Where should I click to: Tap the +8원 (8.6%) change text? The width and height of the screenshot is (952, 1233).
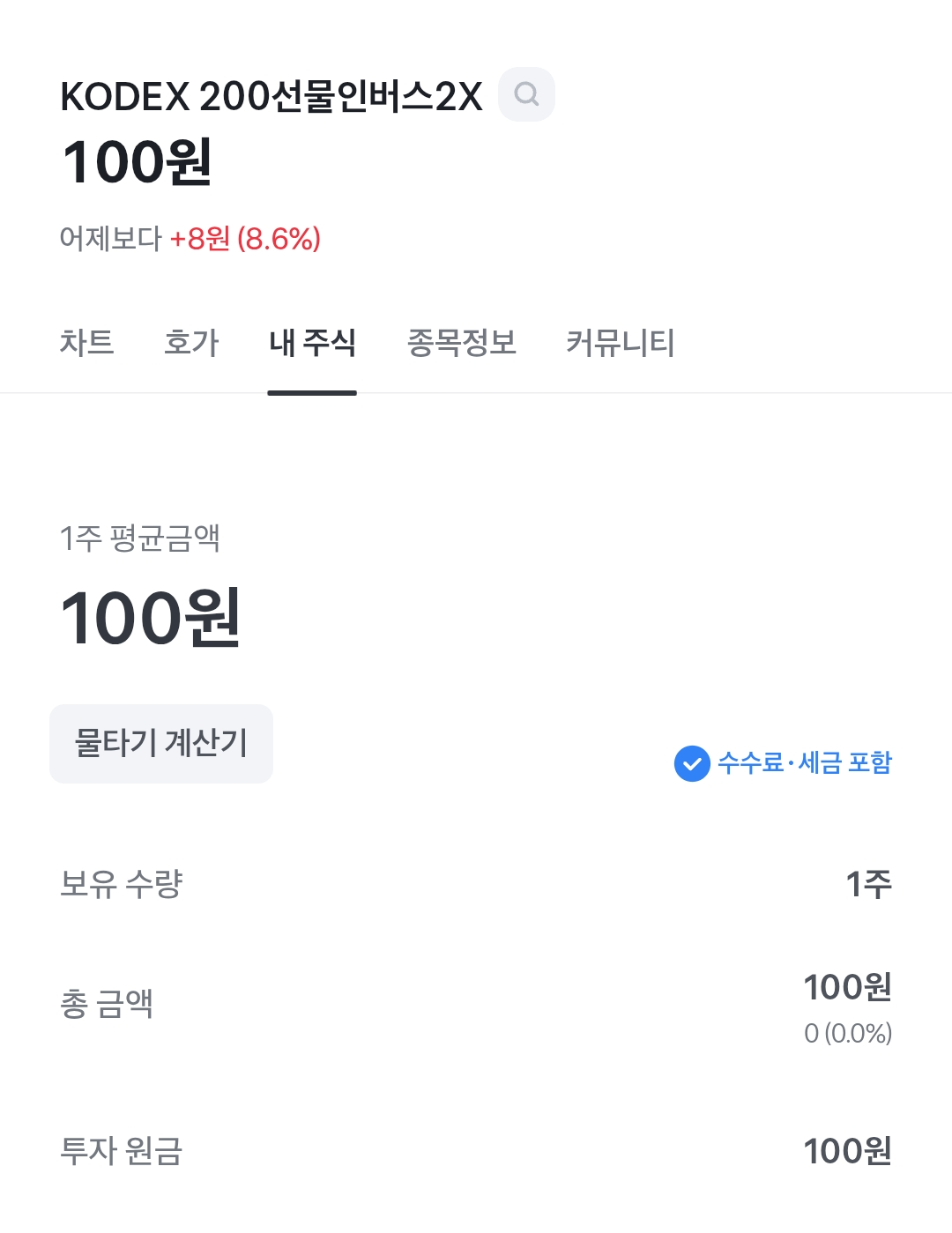[x=245, y=239]
